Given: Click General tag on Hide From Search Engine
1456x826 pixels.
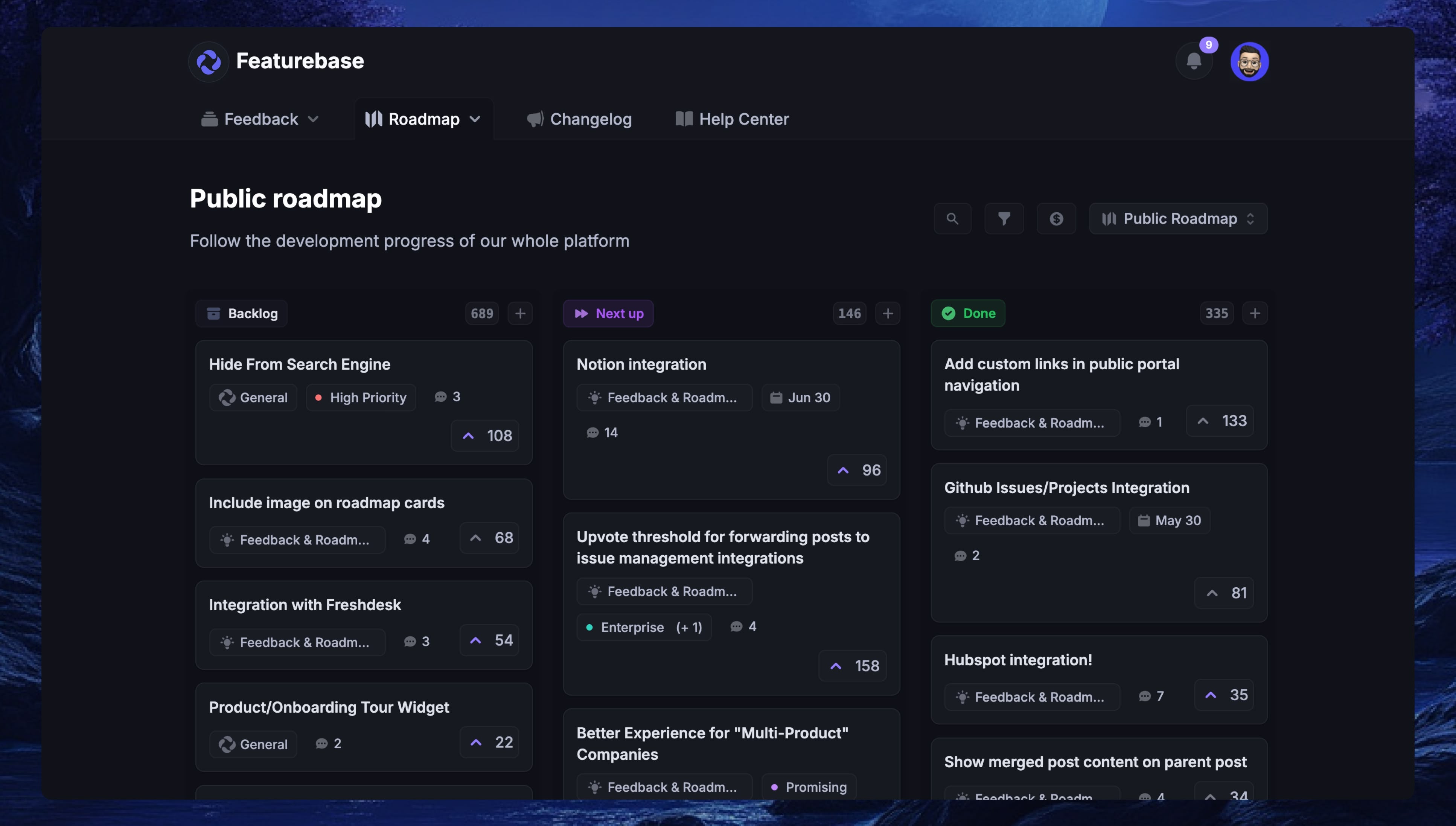Looking at the screenshot, I should (253, 398).
